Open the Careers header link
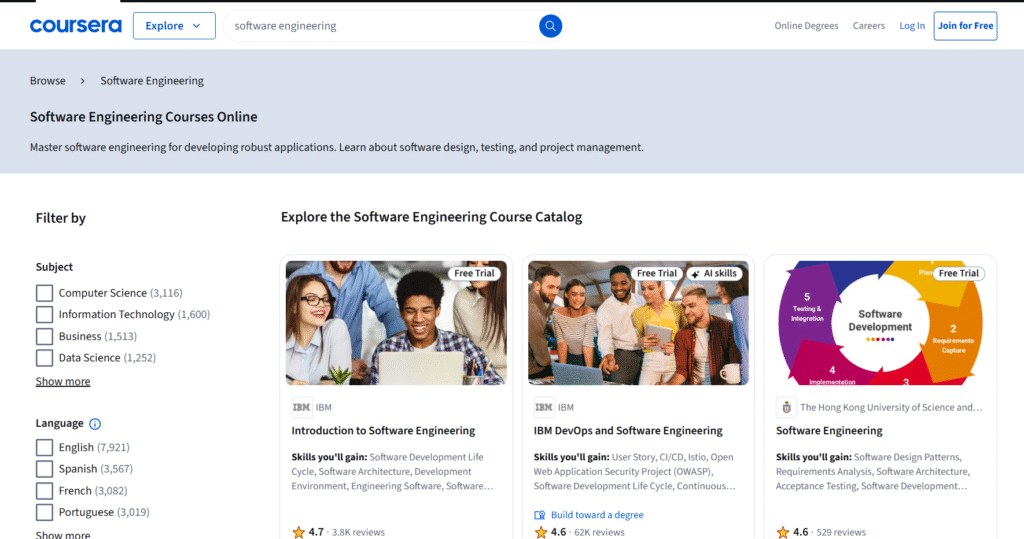The width and height of the screenshot is (1024, 539). pyautogui.click(x=869, y=25)
